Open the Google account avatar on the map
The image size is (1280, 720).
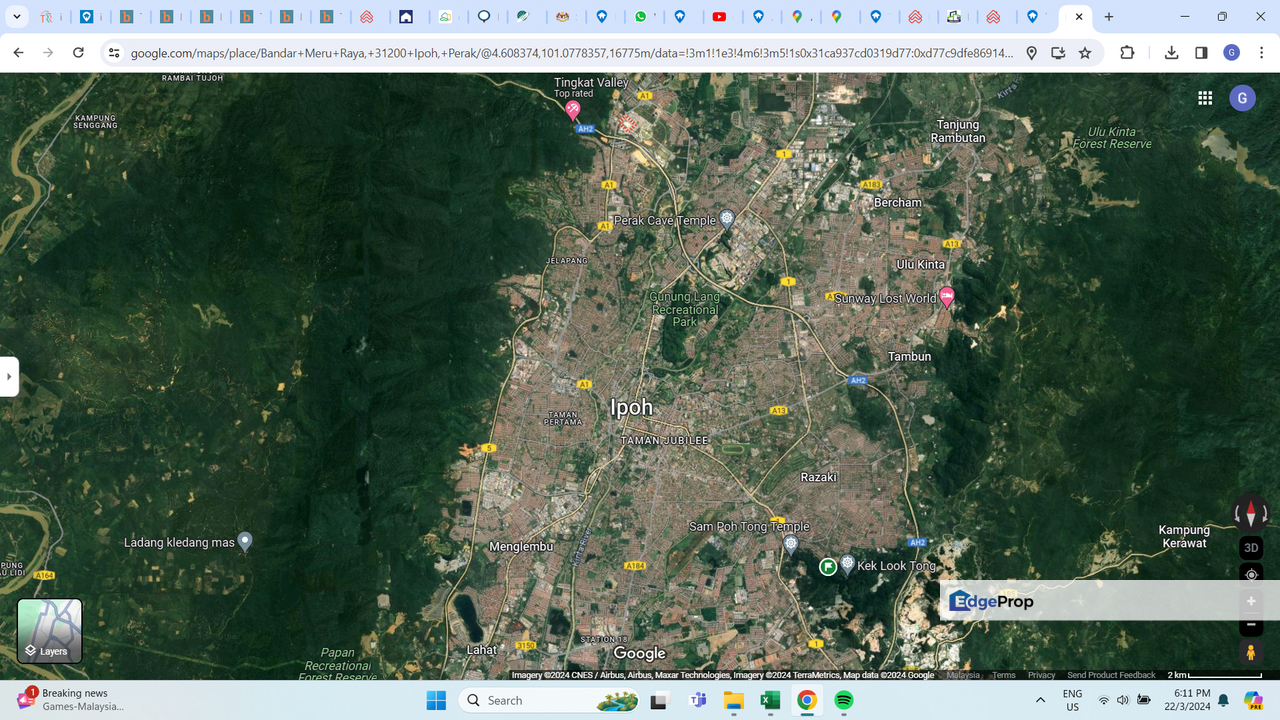pos(1242,97)
